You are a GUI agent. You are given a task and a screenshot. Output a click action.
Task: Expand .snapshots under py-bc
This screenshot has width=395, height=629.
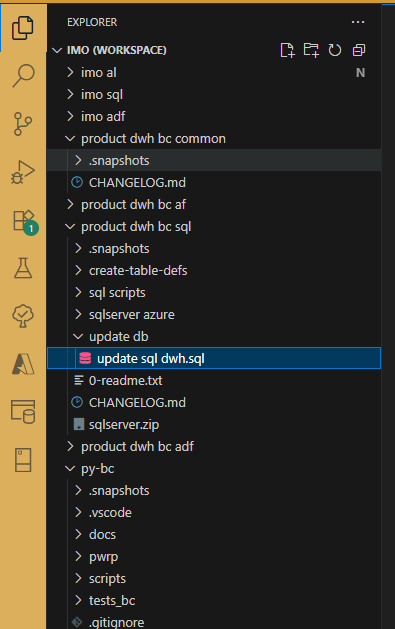click(78, 490)
